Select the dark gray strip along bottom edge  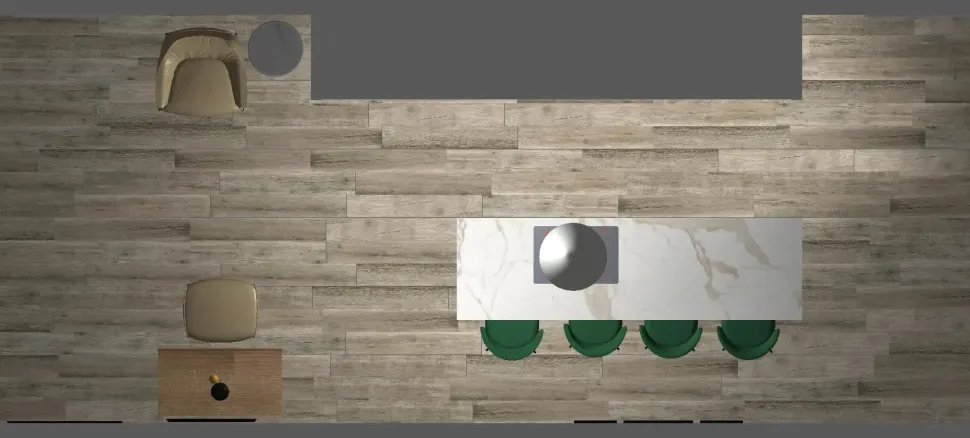(x=485, y=430)
